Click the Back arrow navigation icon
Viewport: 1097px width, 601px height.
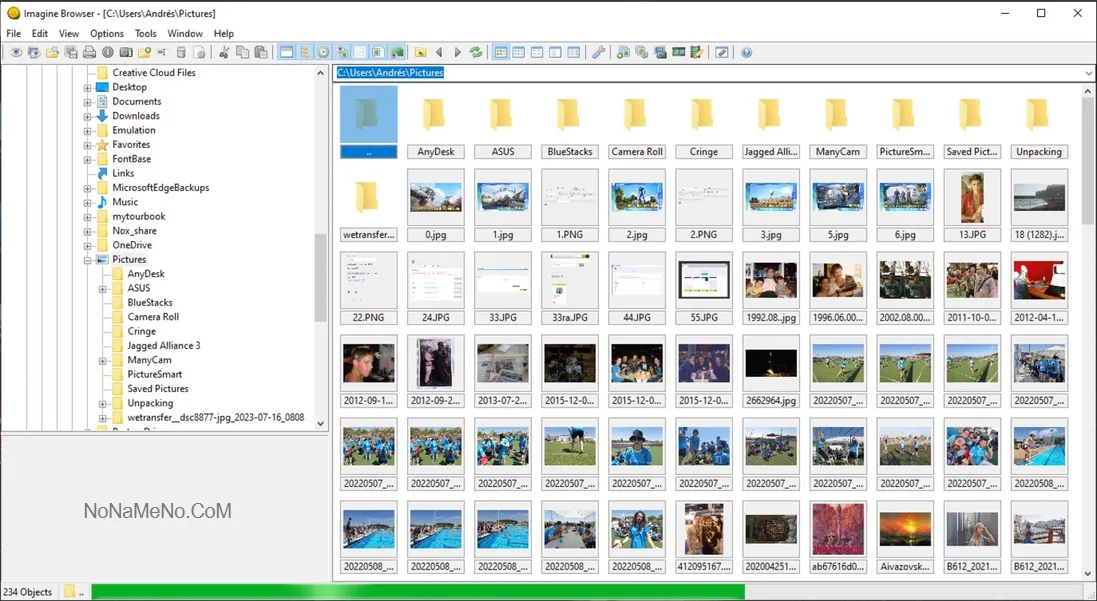(x=439, y=53)
